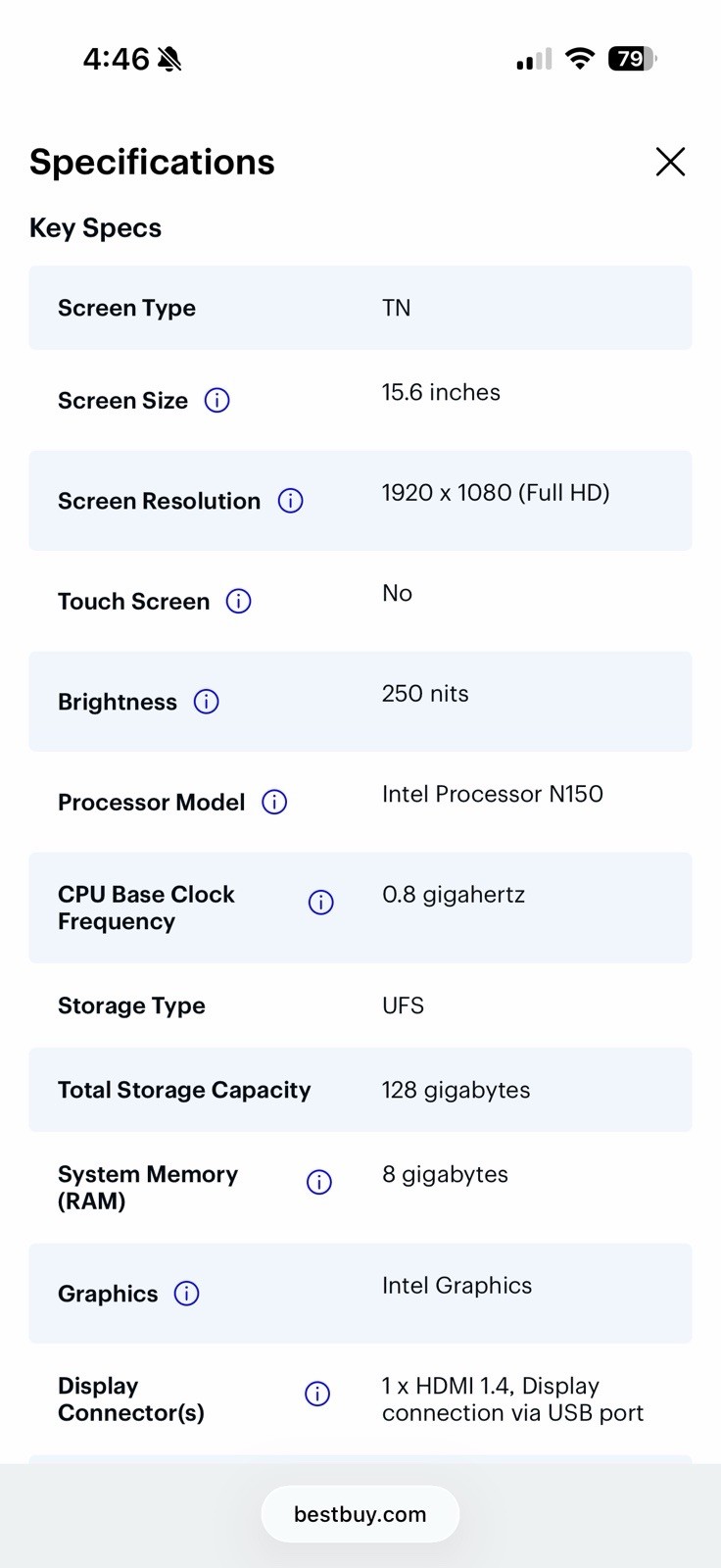Open the Screen Resolution info icon
Screen dimensions: 721x1568
[290, 501]
